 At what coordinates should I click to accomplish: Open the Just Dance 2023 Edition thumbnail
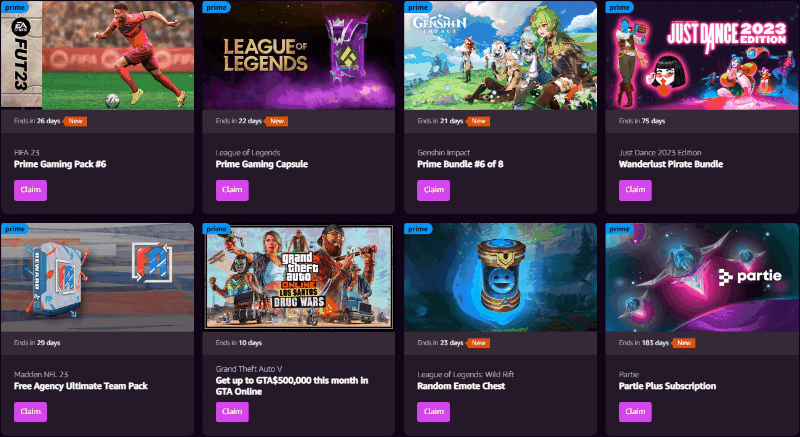point(703,55)
